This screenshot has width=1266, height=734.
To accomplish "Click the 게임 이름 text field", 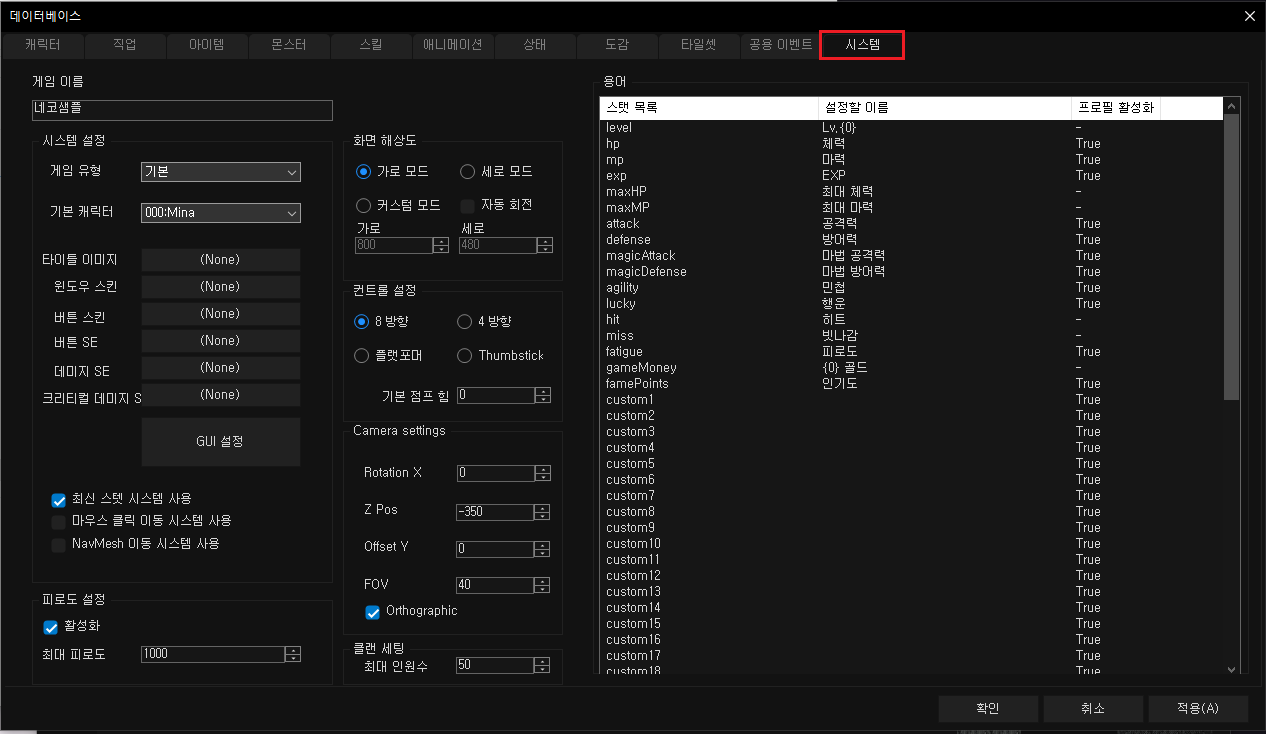I will [182, 110].
